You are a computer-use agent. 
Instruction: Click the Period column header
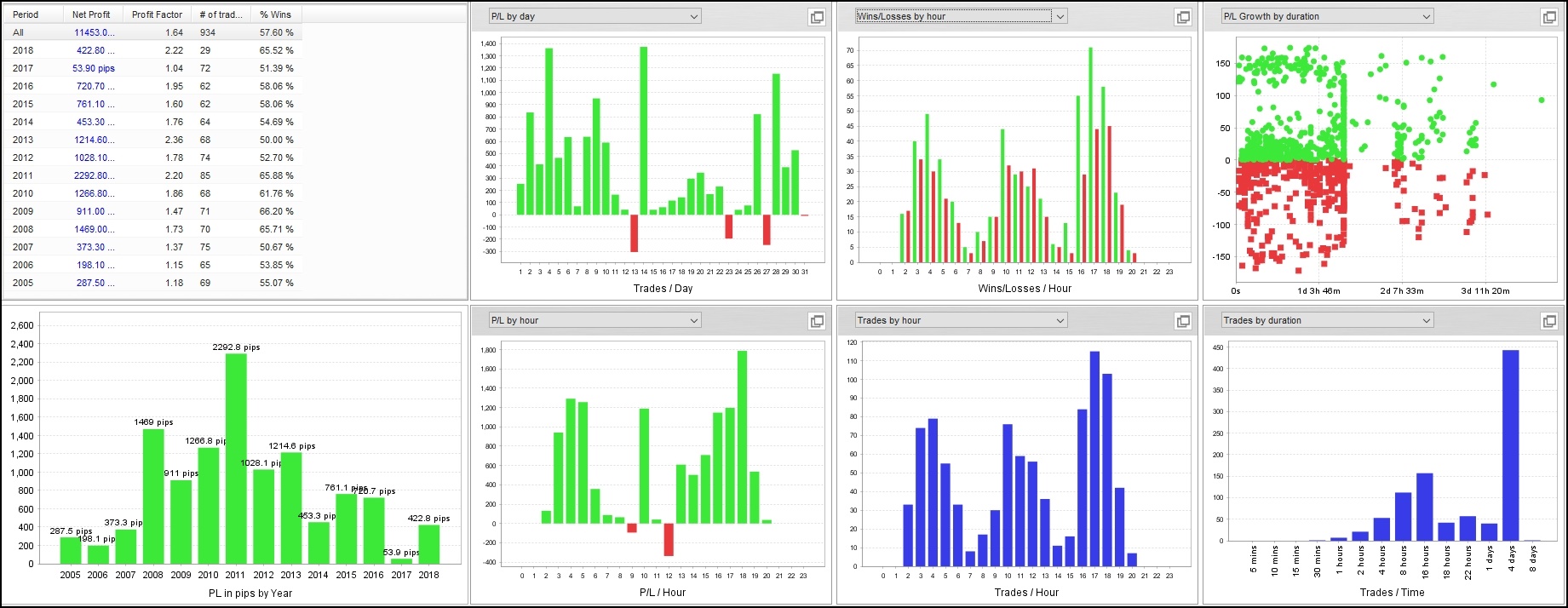click(x=26, y=14)
